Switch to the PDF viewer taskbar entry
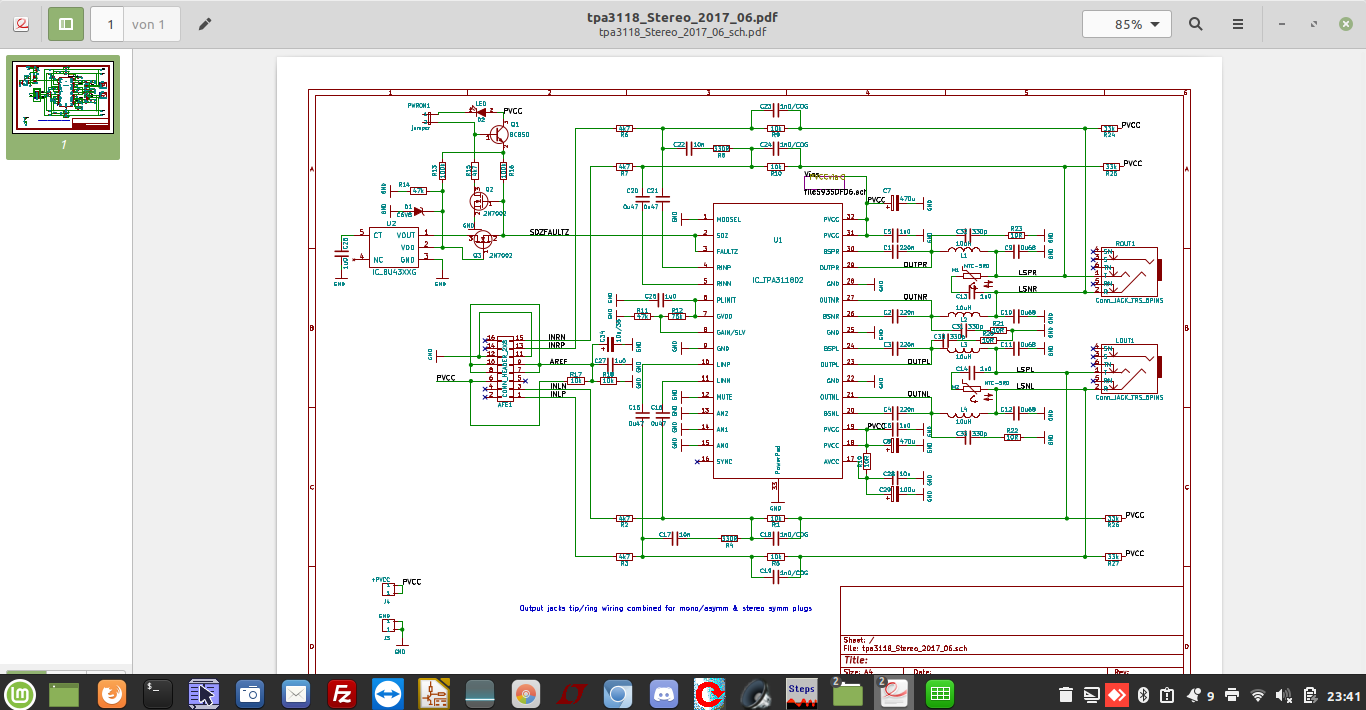 tap(893, 693)
